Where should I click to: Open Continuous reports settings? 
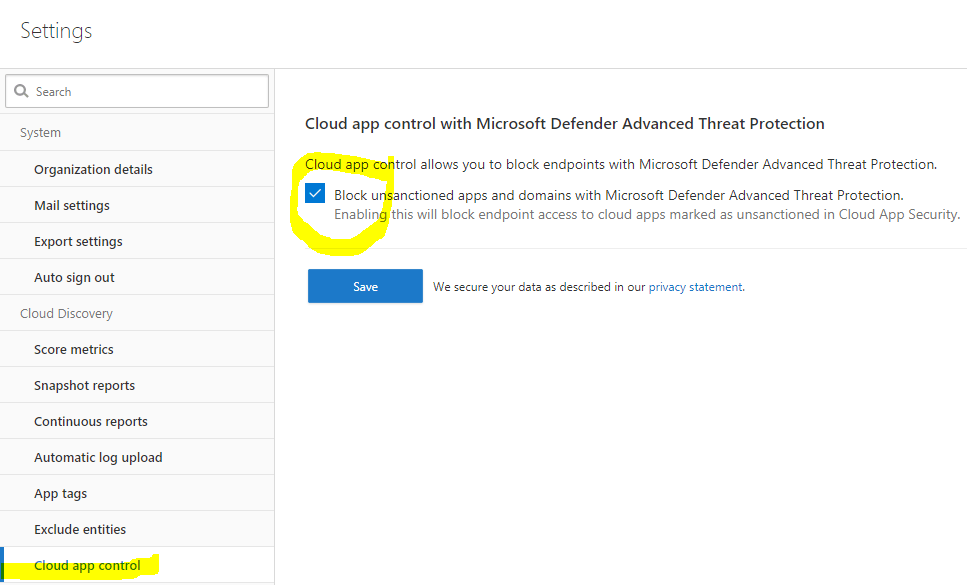coord(91,421)
